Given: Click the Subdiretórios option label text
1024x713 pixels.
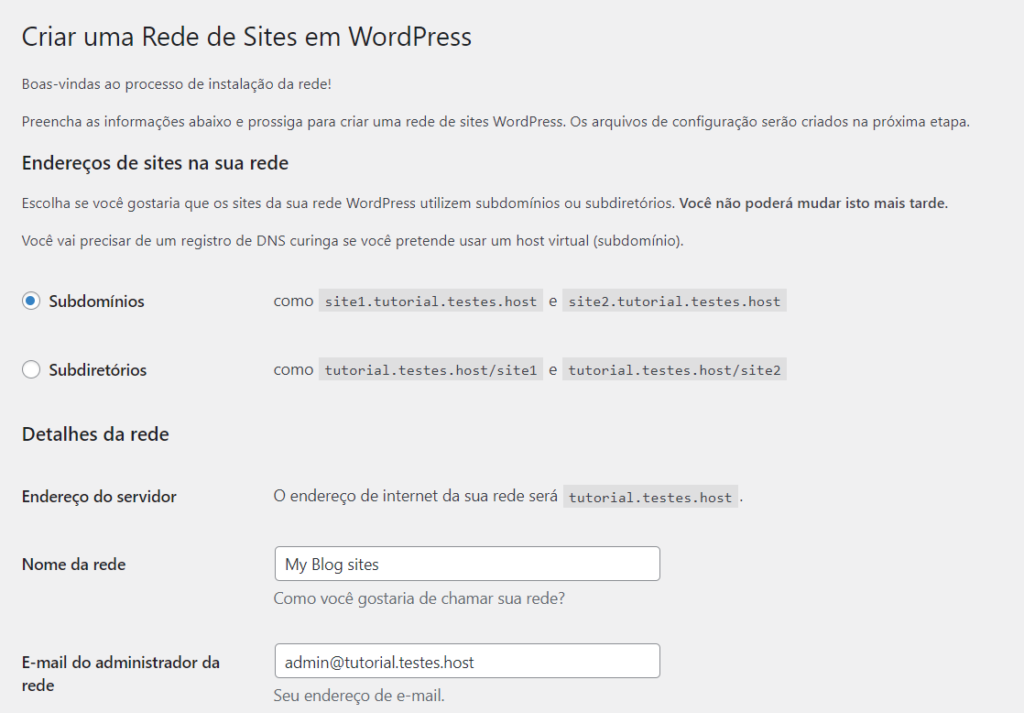Looking at the screenshot, I should (98, 370).
